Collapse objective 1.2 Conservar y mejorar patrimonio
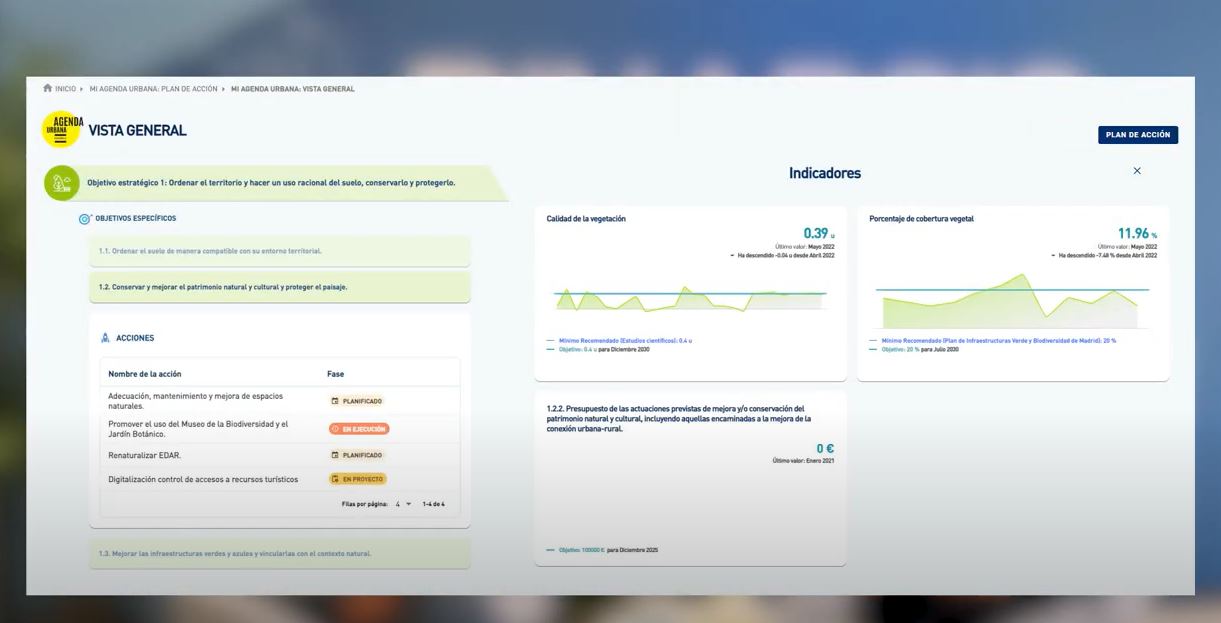The height and width of the screenshot is (623, 1221). (x=279, y=287)
